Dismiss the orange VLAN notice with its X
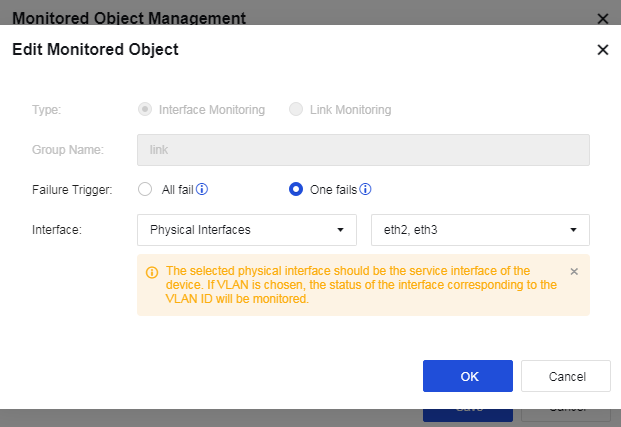 [x=574, y=271]
